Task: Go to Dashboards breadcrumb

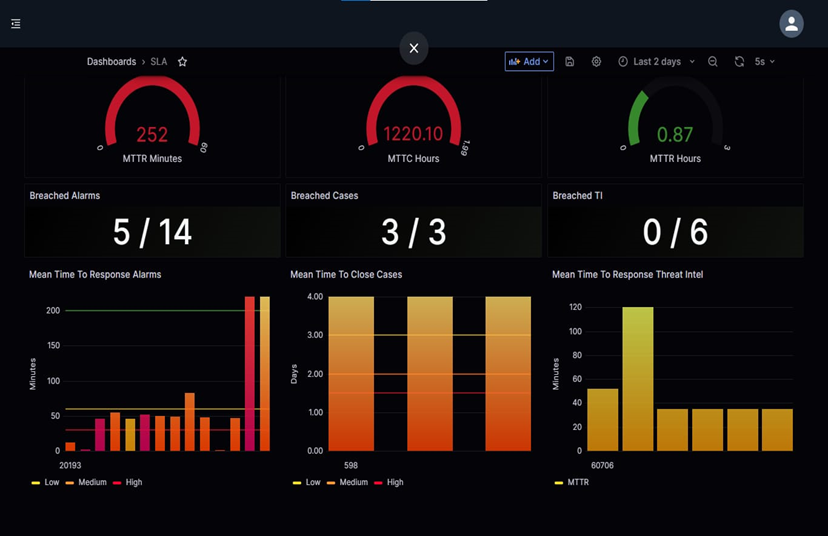Action: tap(111, 62)
